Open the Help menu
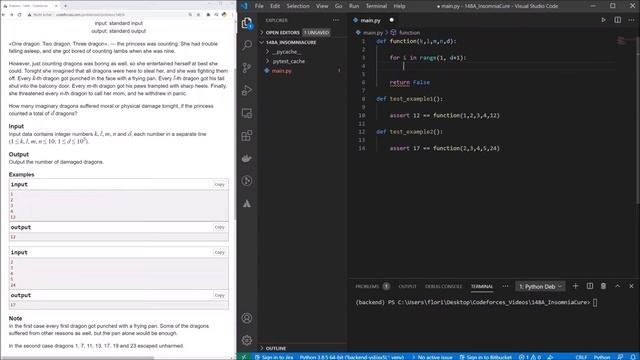 pyautogui.click(x=399, y=6)
